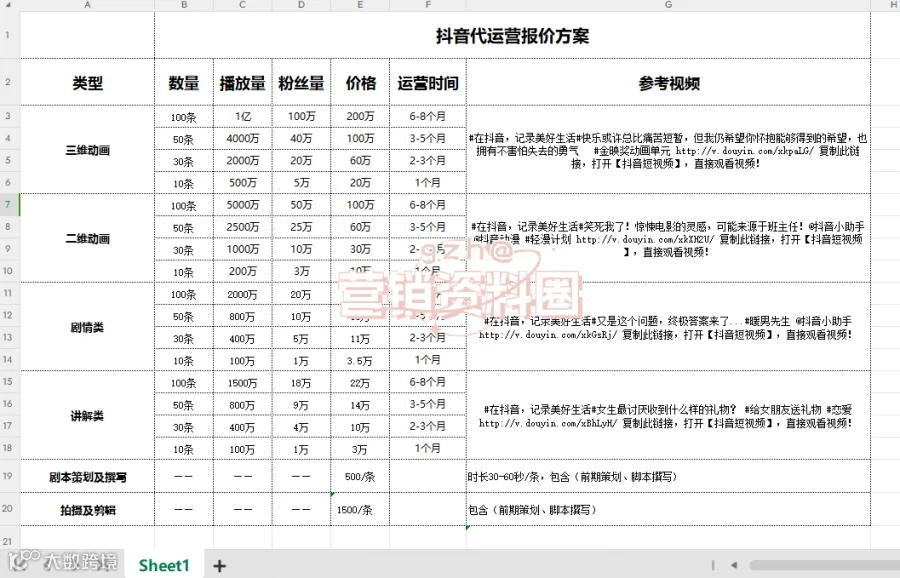Click the horizontal scrollbar track at the bottom

(x=824, y=565)
